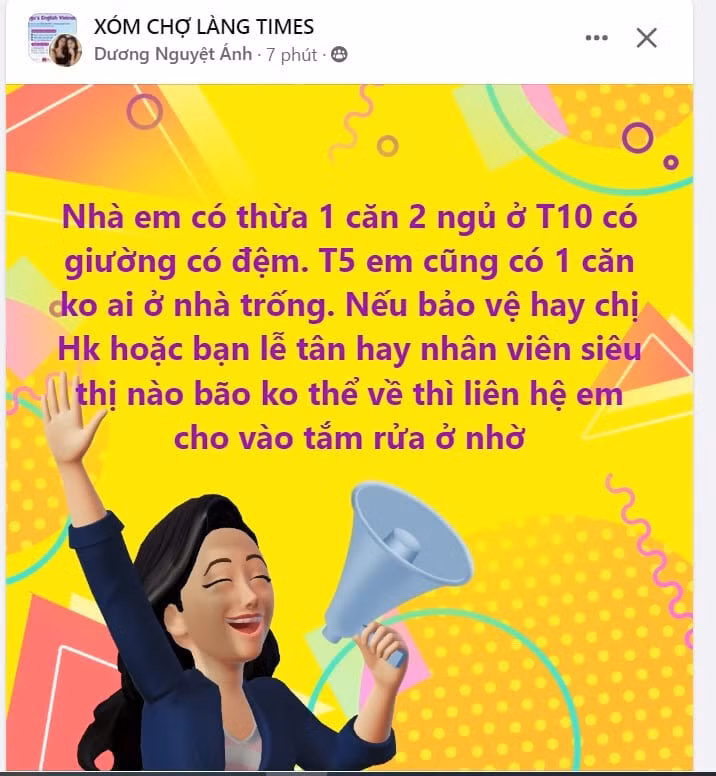Click the group audience icon beside 7 phút

[x=339, y=54]
